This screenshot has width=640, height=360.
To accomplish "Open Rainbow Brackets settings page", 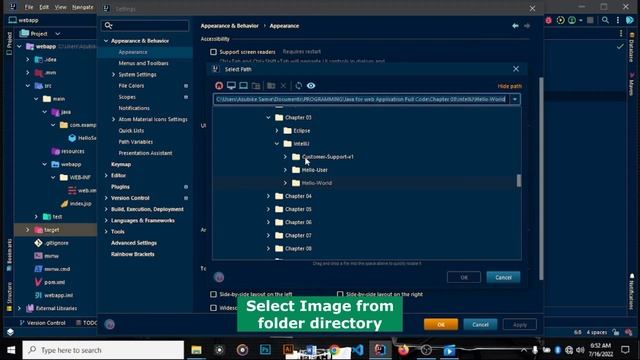I will click(133, 254).
